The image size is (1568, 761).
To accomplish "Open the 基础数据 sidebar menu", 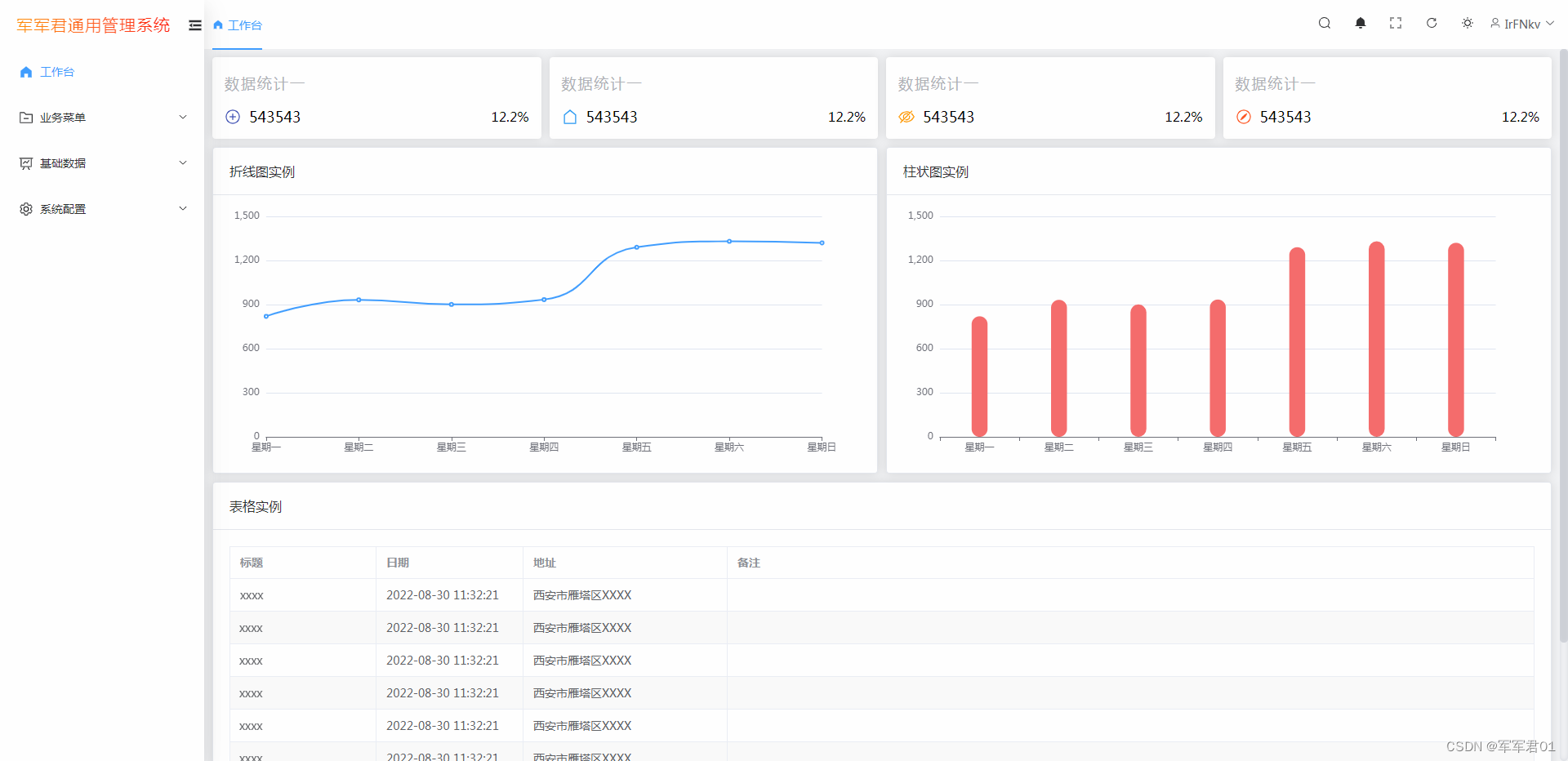I will 102,163.
